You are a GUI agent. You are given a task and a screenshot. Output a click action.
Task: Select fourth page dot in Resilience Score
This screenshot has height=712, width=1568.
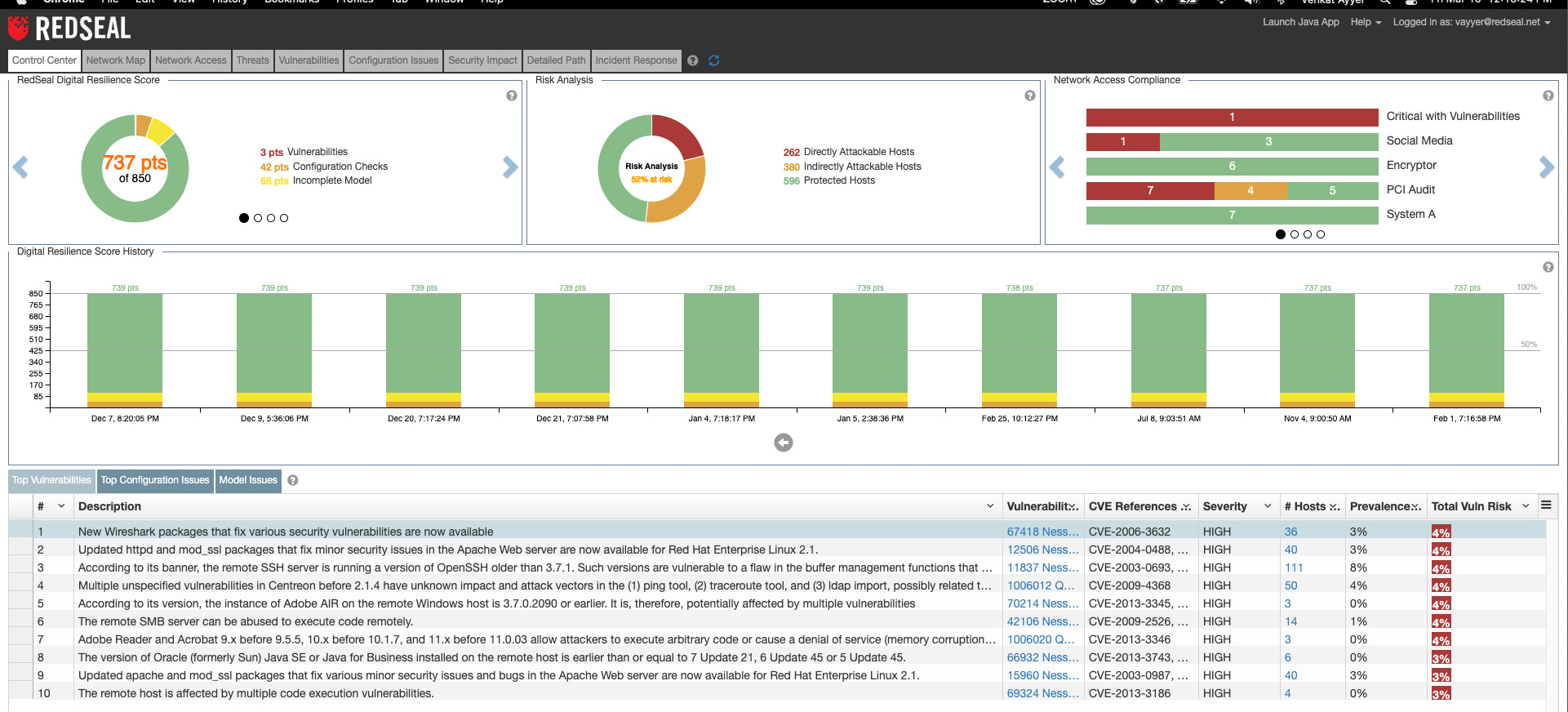click(284, 218)
